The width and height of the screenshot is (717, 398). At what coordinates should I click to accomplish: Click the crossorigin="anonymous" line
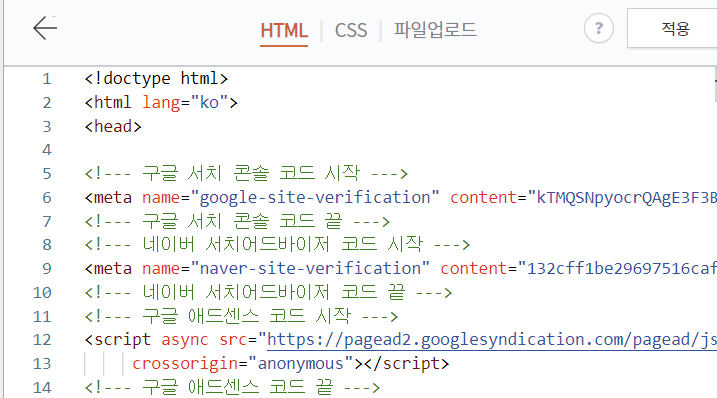[291, 364]
